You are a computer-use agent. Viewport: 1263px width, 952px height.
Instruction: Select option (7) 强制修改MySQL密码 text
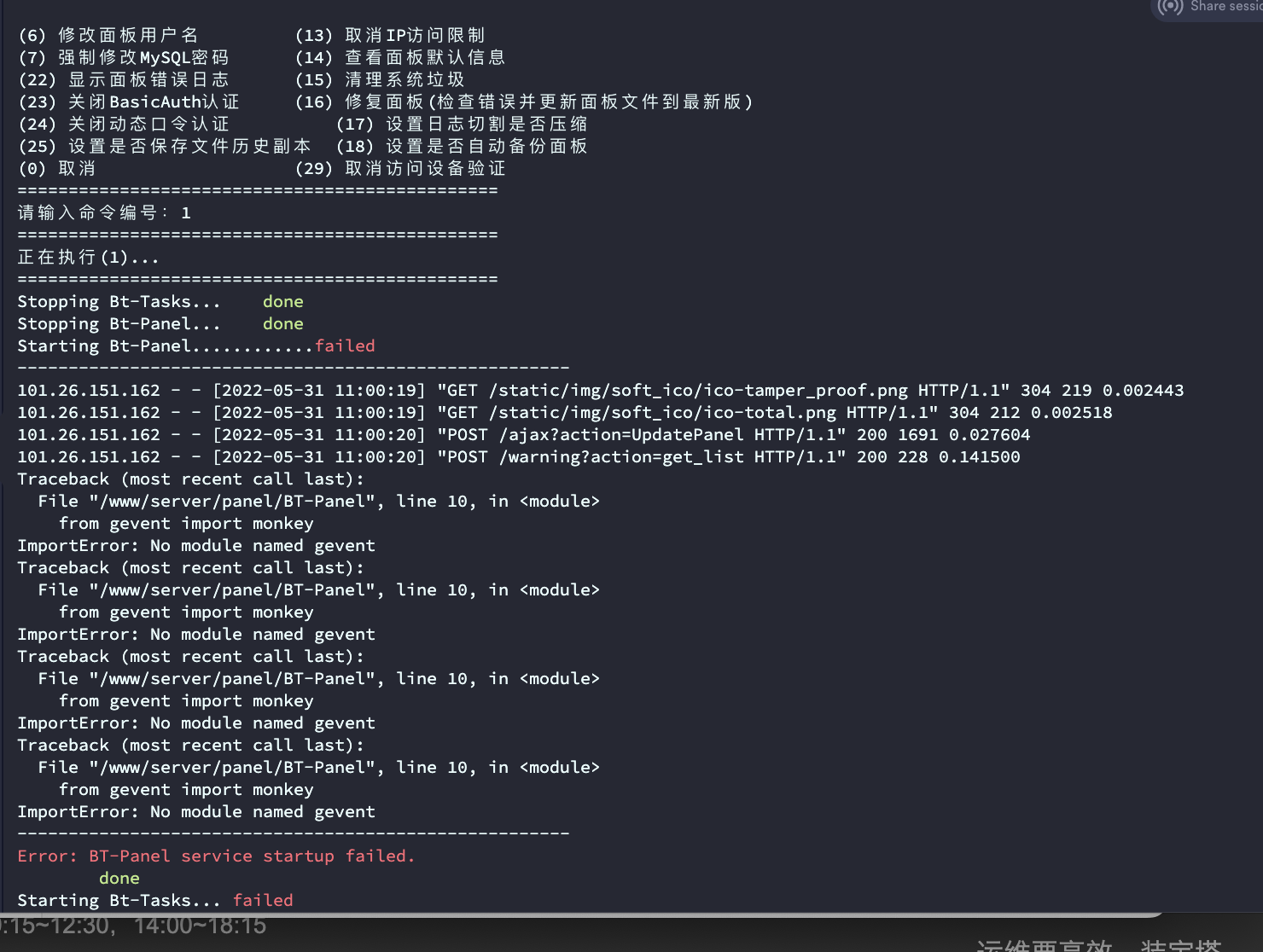coord(124,57)
